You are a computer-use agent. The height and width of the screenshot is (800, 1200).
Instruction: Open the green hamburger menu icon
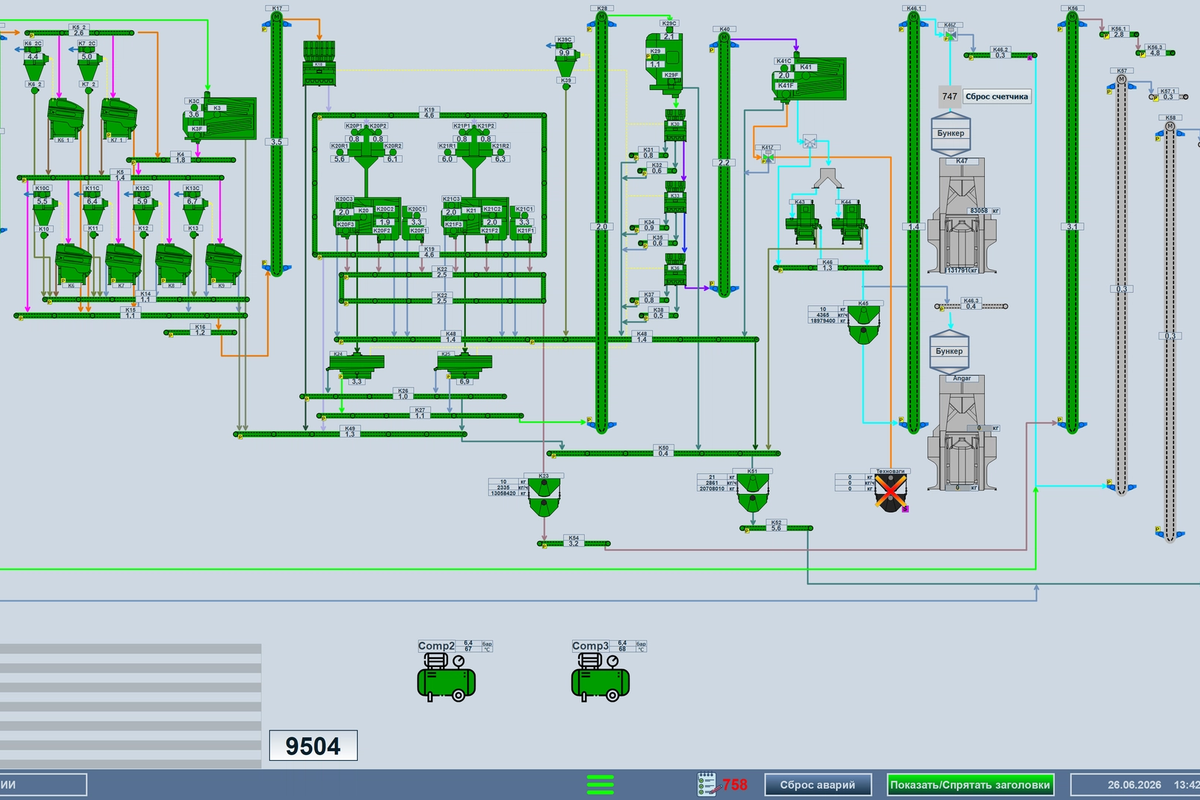(601, 784)
